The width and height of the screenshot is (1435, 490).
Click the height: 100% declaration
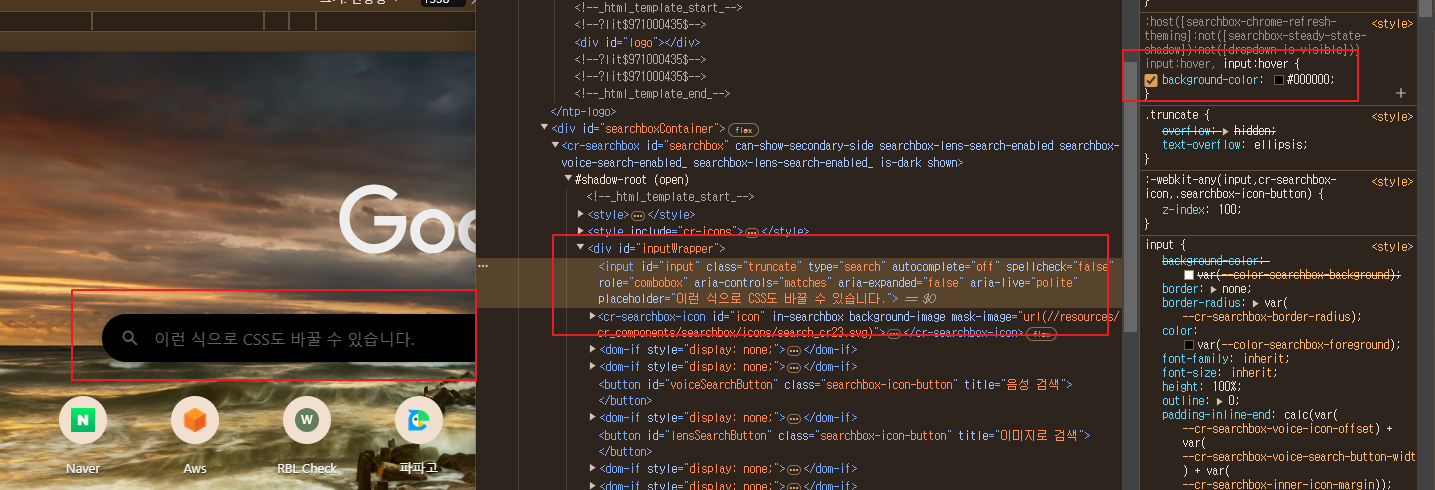click(x=1204, y=386)
